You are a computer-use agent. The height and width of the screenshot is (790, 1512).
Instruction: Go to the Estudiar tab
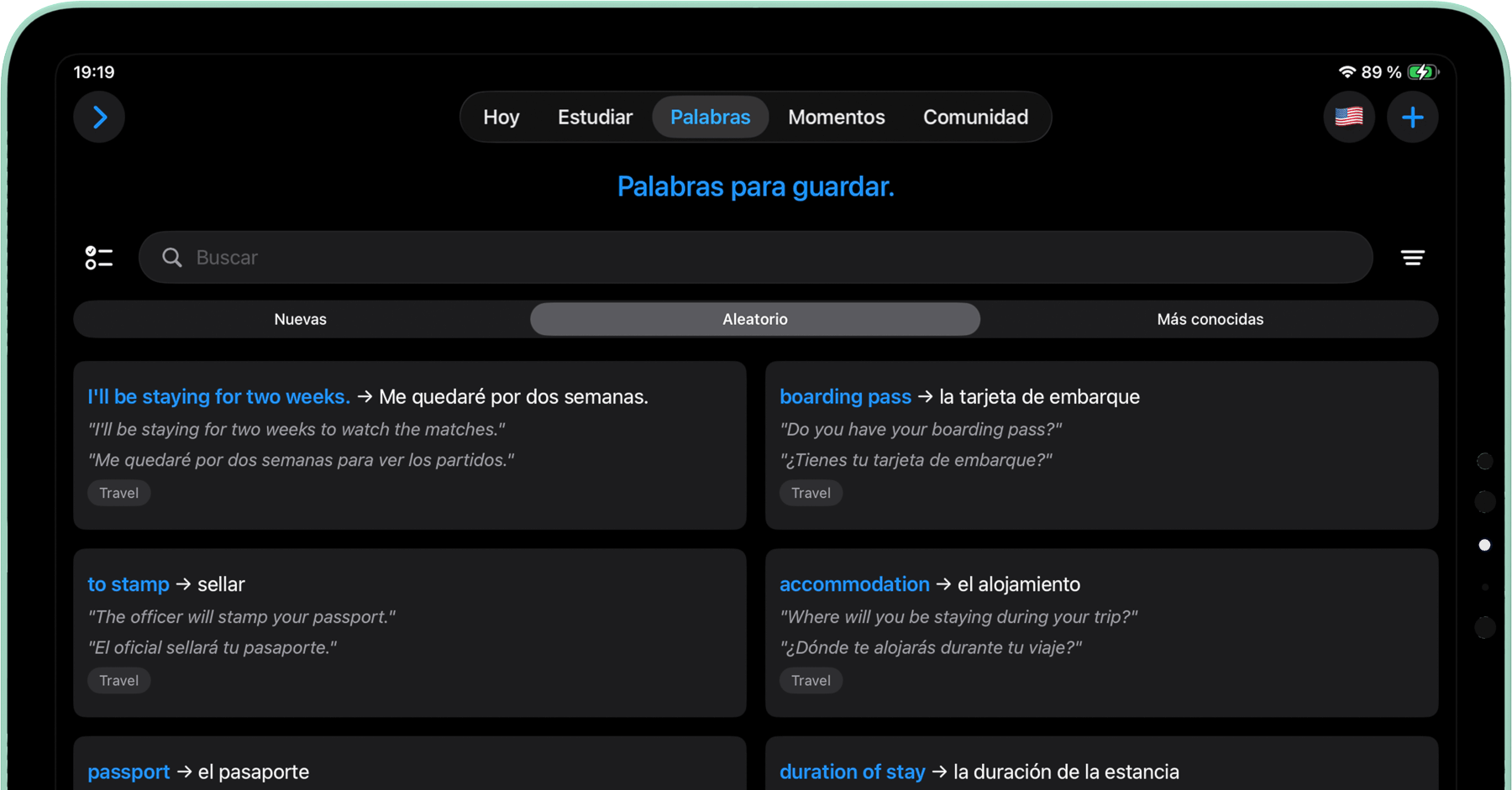pos(595,117)
